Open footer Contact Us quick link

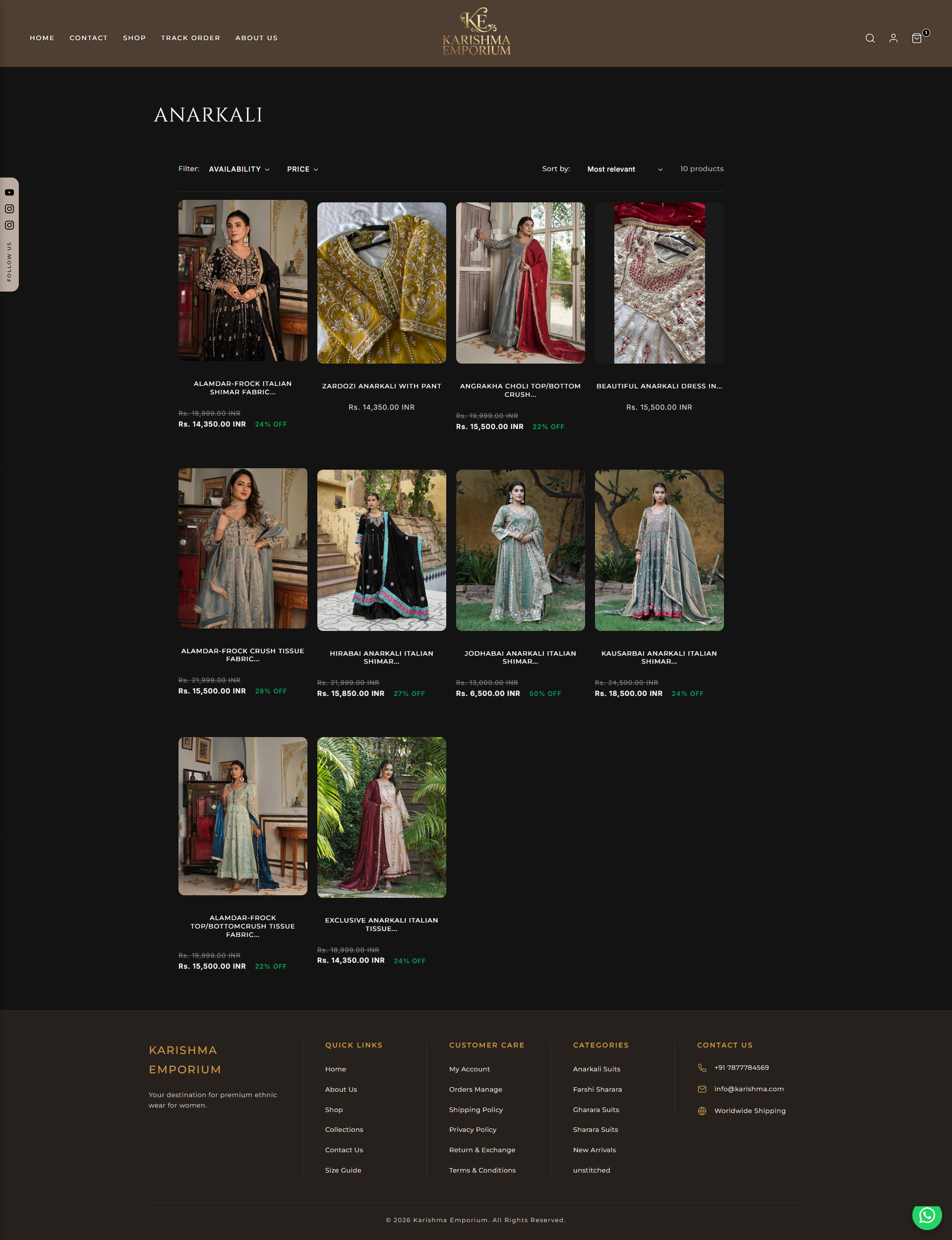point(344,1150)
